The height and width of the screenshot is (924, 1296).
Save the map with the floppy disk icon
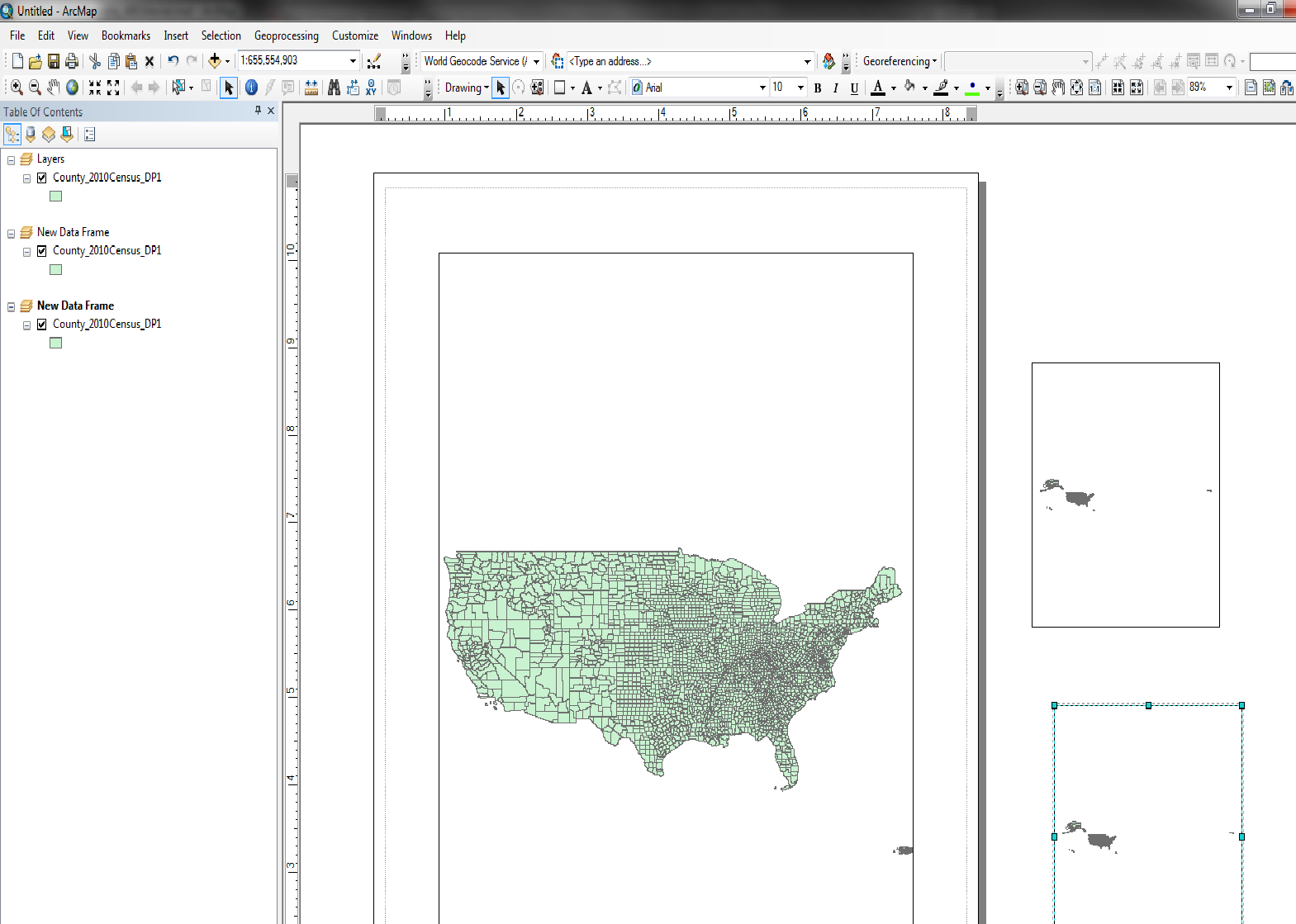54,61
